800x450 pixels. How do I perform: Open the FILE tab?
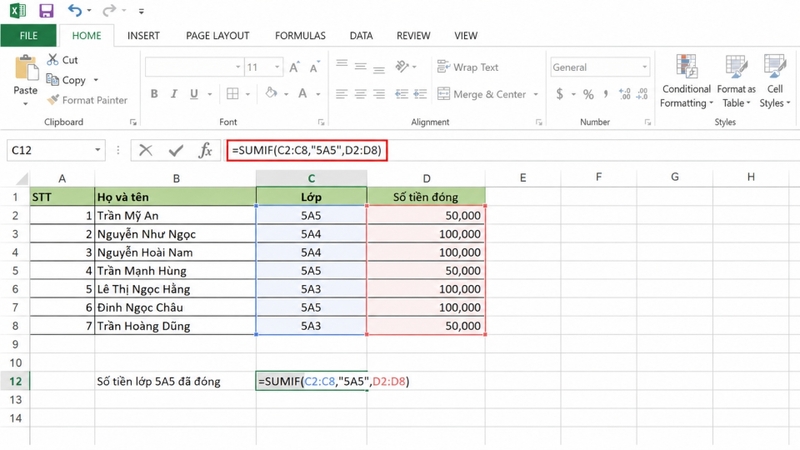(x=29, y=36)
